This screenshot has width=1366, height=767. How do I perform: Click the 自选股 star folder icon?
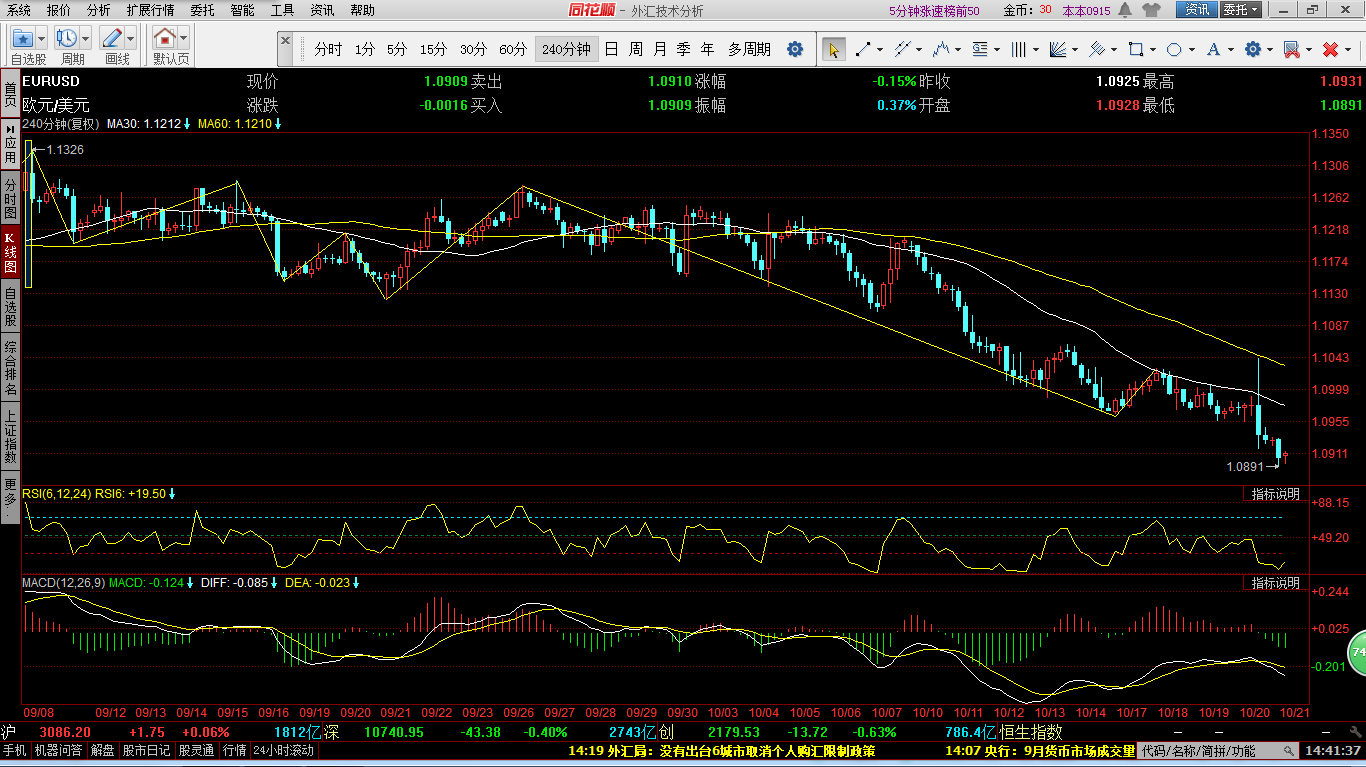point(23,38)
